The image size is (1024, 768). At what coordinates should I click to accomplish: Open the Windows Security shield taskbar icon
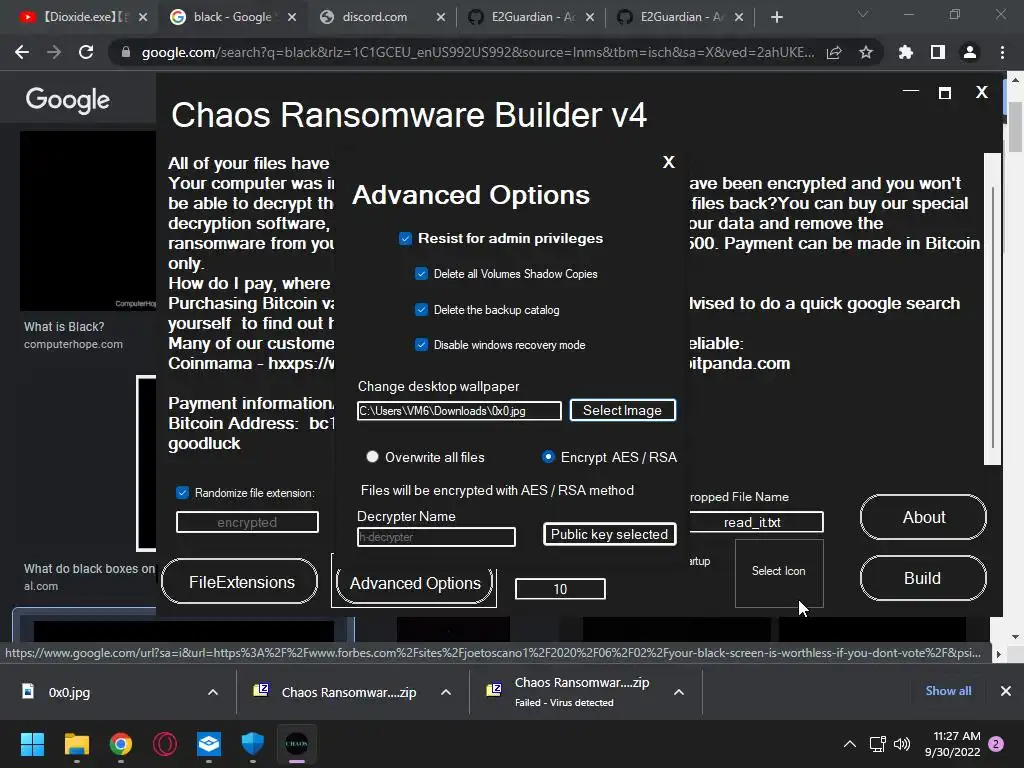(x=253, y=744)
